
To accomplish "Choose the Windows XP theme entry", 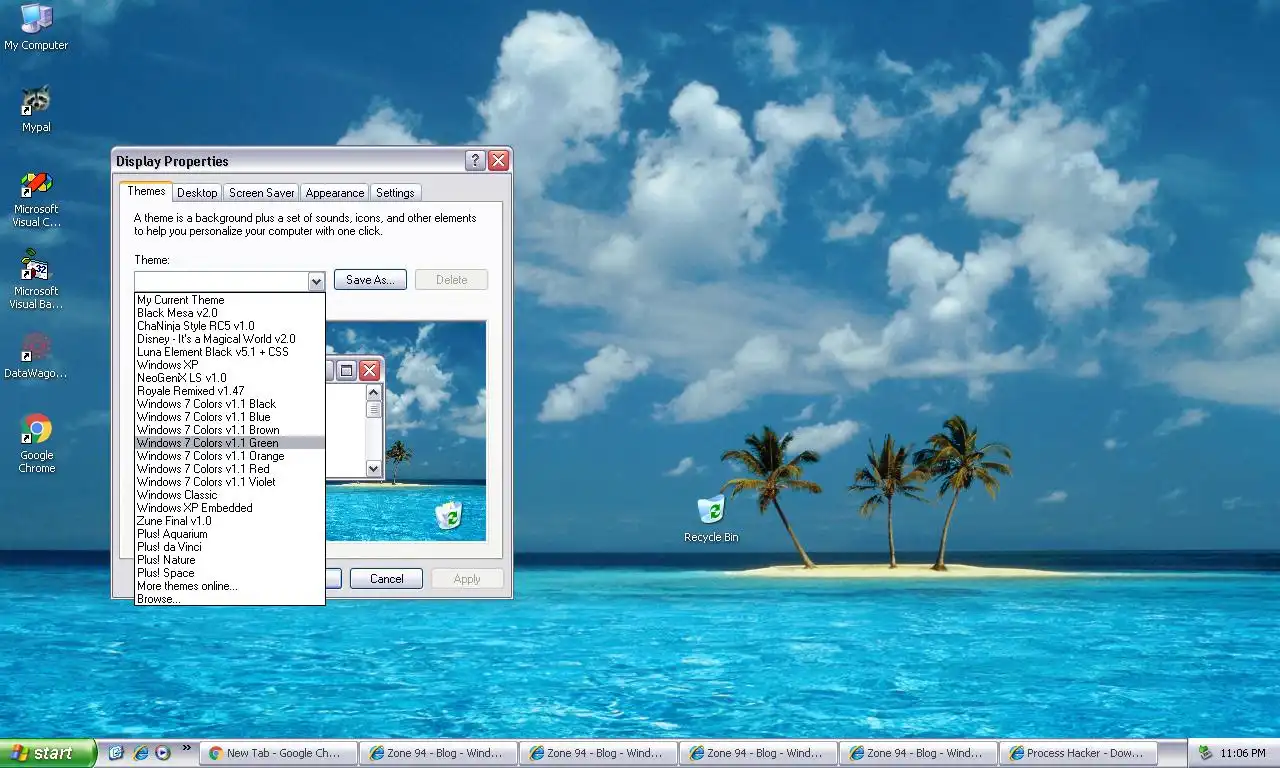I will point(230,365).
